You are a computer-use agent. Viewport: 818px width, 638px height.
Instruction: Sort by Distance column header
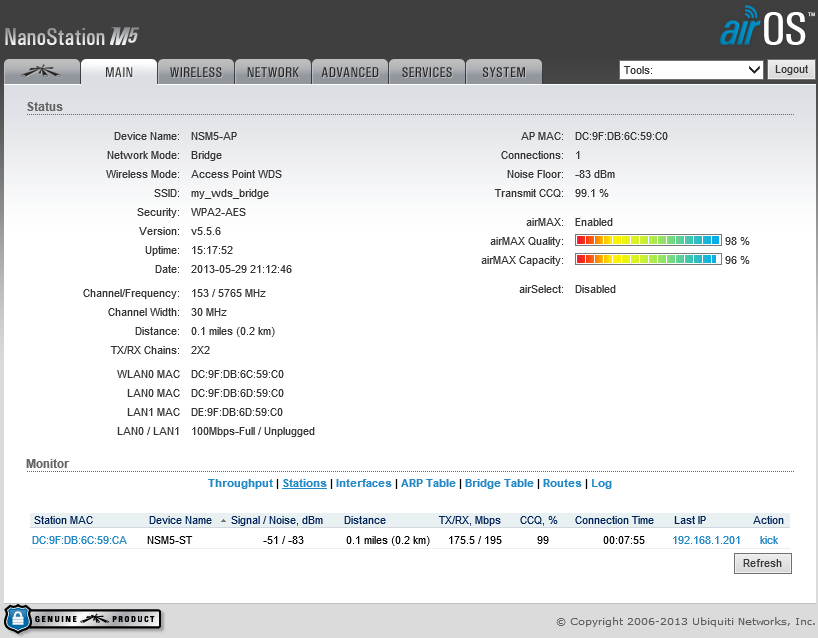pyautogui.click(x=364, y=520)
